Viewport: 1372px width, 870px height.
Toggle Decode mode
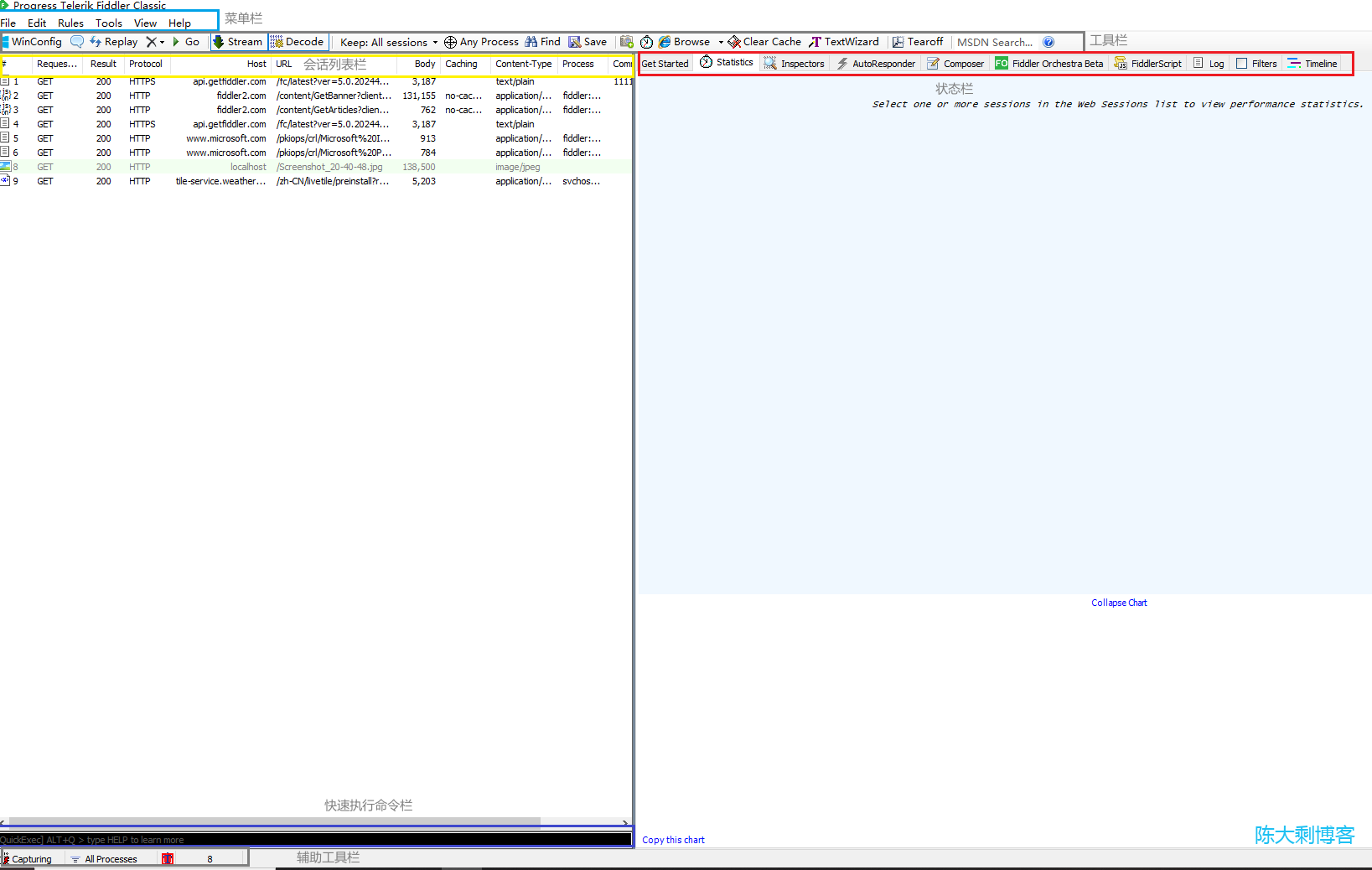(297, 42)
